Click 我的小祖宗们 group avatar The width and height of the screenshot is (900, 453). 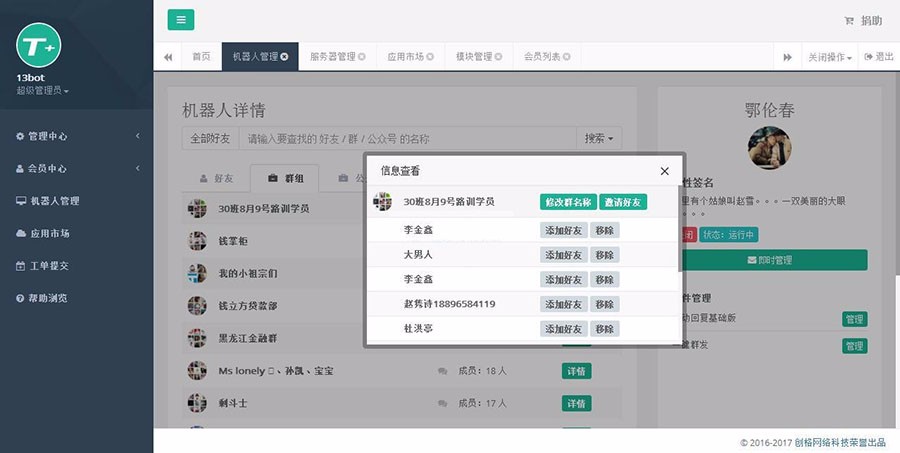pos(197,273)
